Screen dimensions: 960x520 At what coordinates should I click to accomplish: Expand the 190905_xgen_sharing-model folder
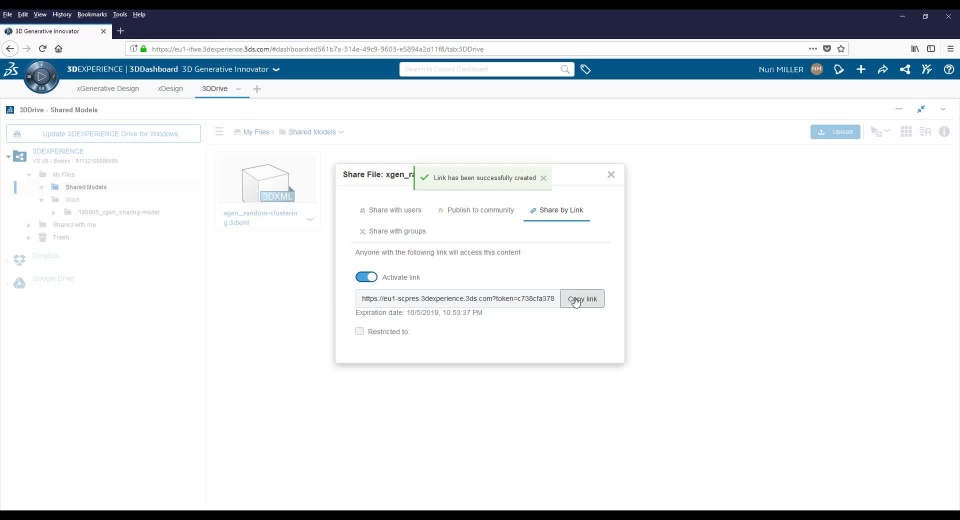click(54, 213)
